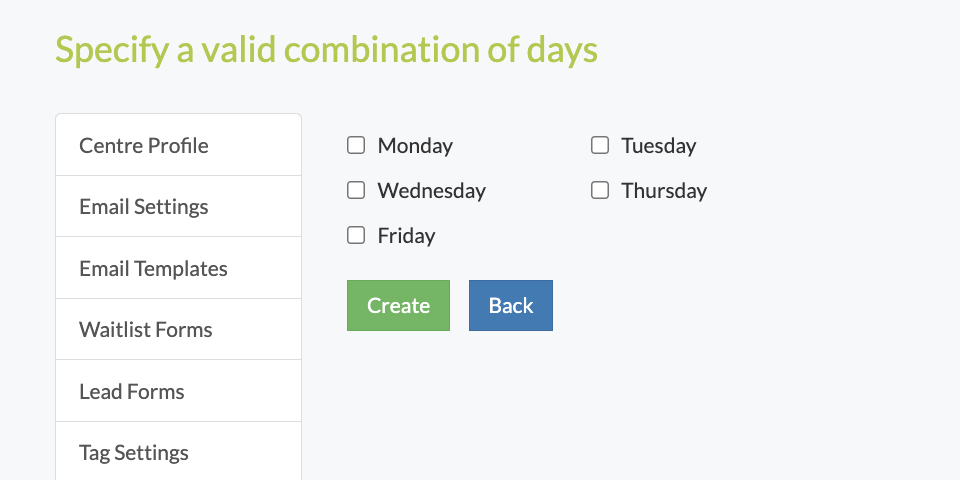Check the Wednesday box
This screenshot has width=960, height=480.
click(356, 190)
